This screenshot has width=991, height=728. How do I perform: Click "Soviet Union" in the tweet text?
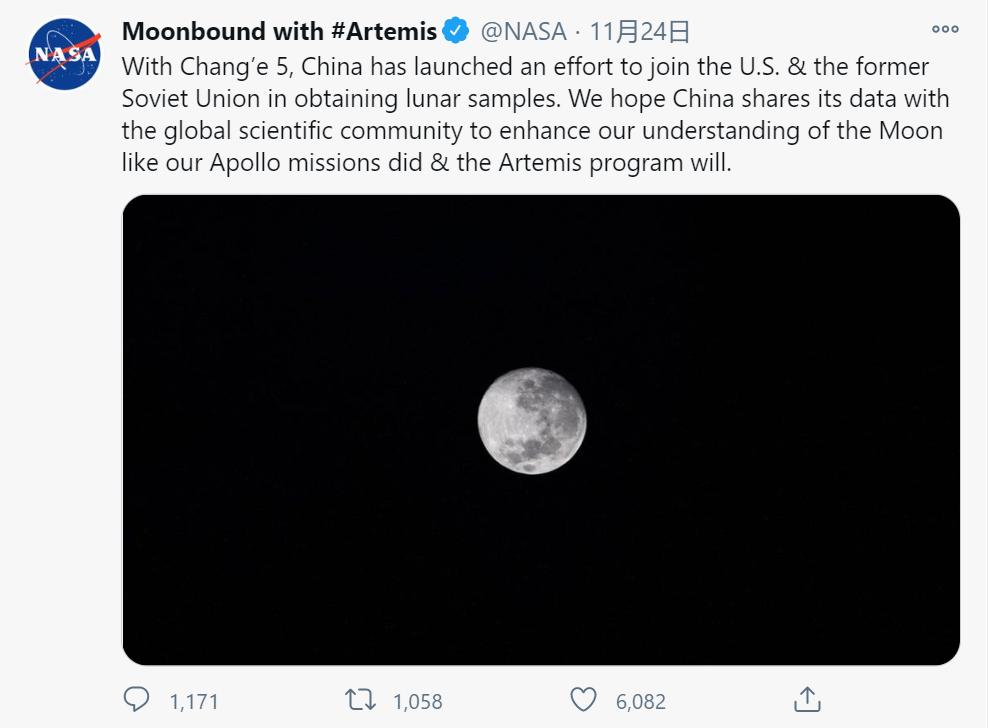coord(186,99)
